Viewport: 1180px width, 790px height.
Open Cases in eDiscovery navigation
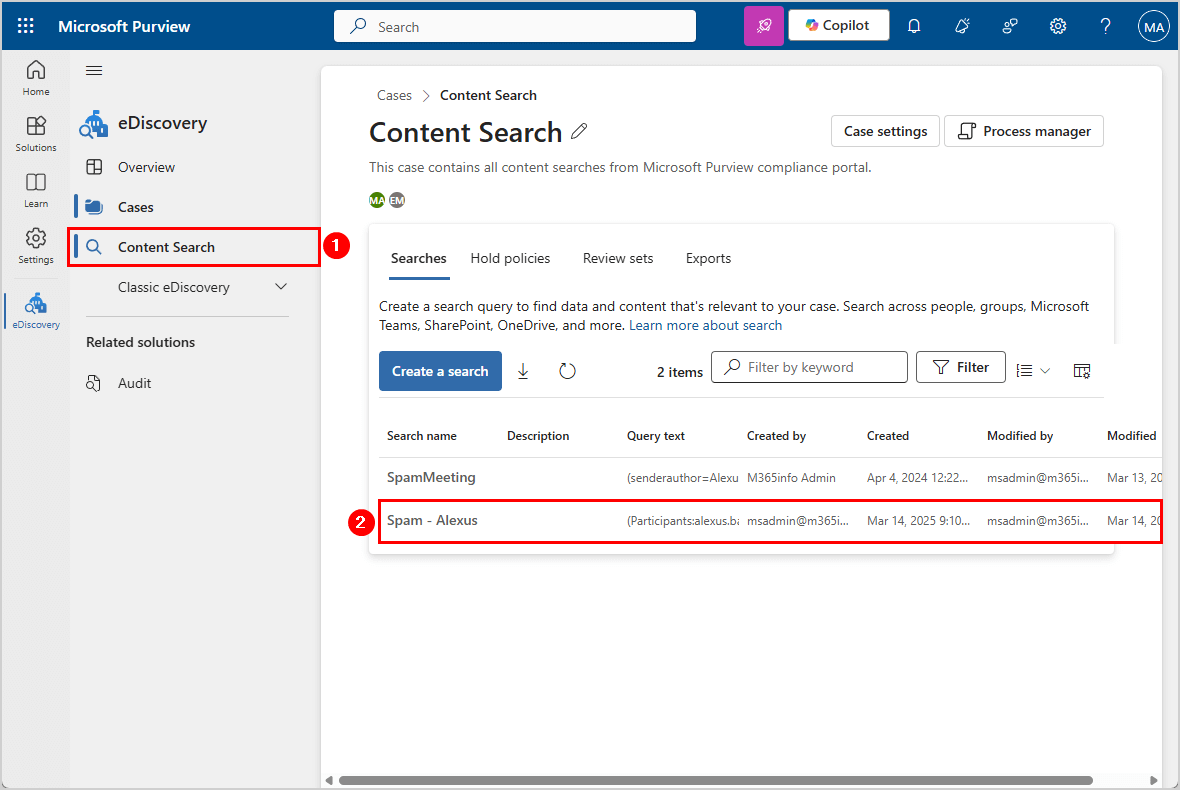(x=135, y=207)
